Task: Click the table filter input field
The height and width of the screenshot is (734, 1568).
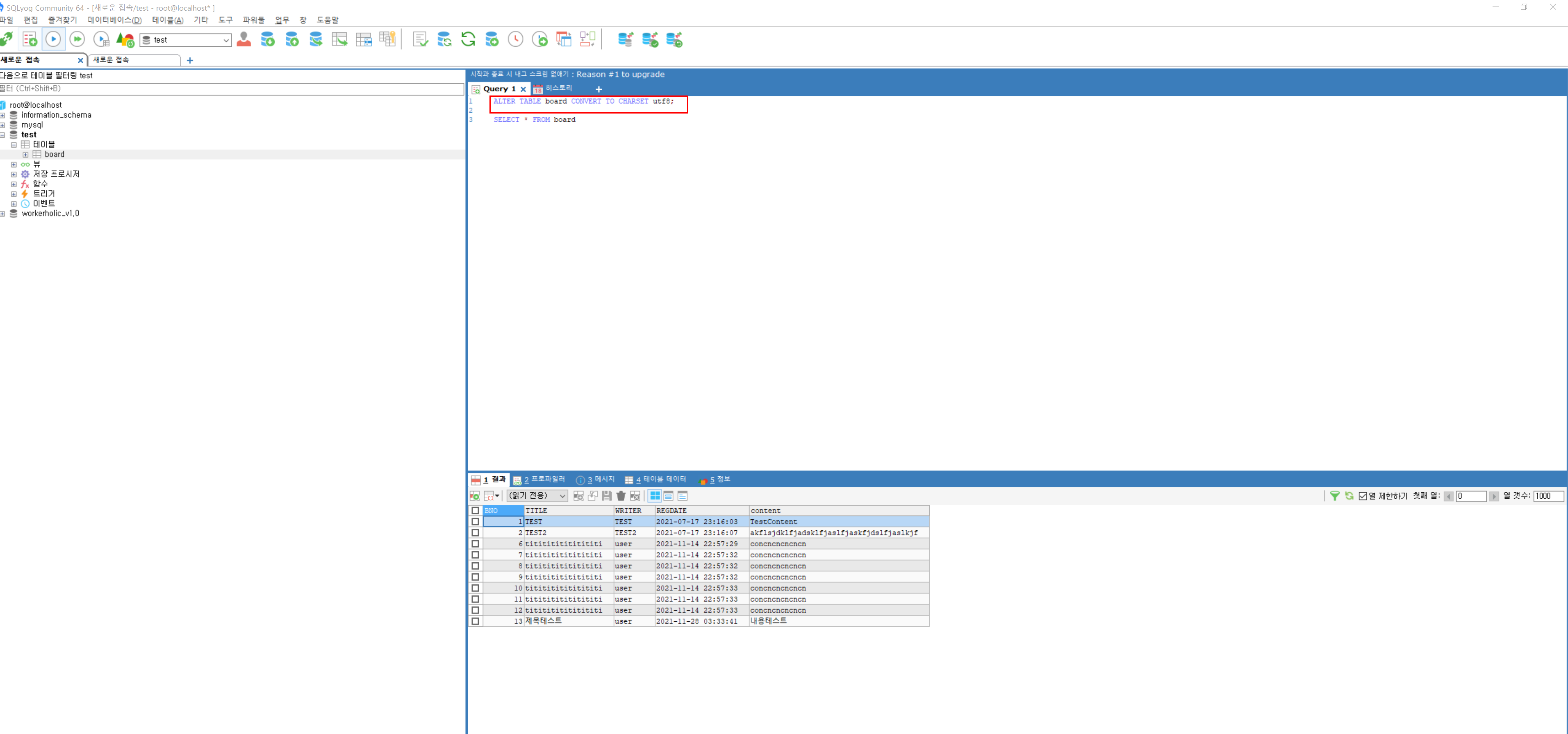Action: point(231,89)
